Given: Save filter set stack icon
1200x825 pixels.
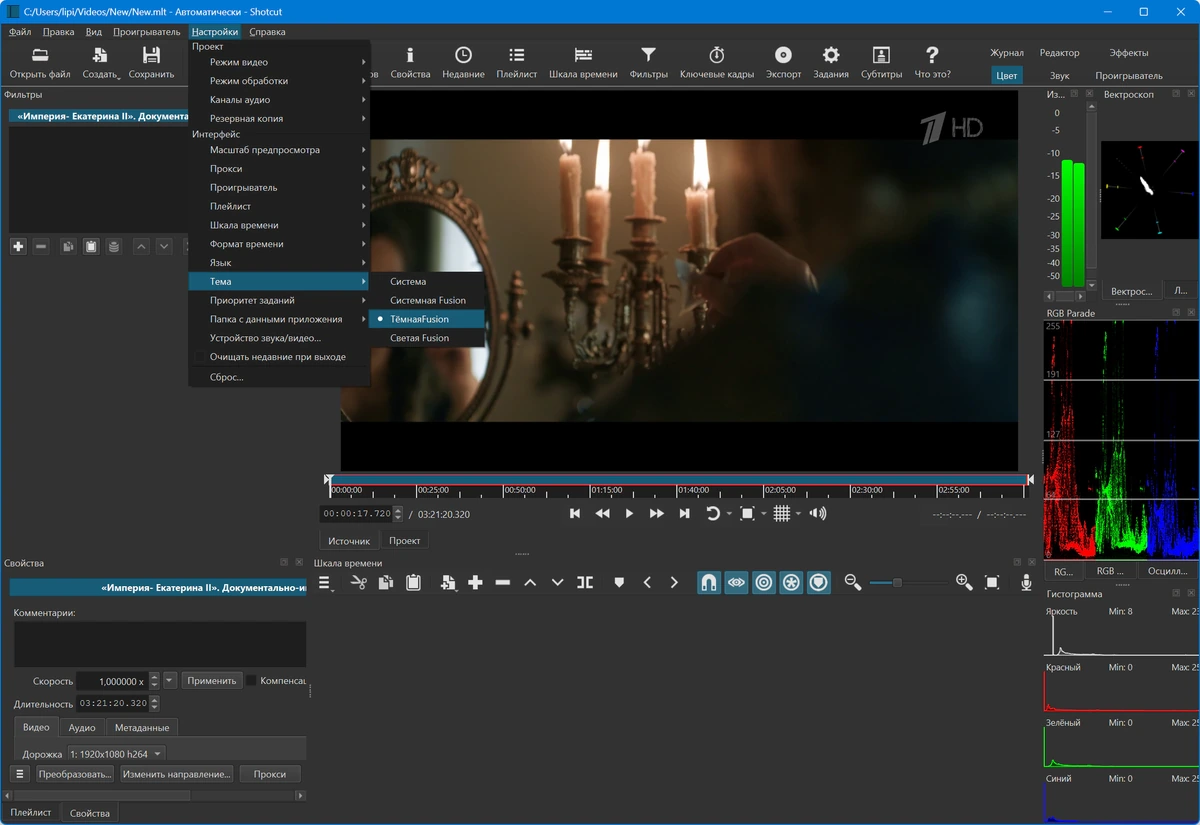Looking at the screenshot, I should (114, 246).
